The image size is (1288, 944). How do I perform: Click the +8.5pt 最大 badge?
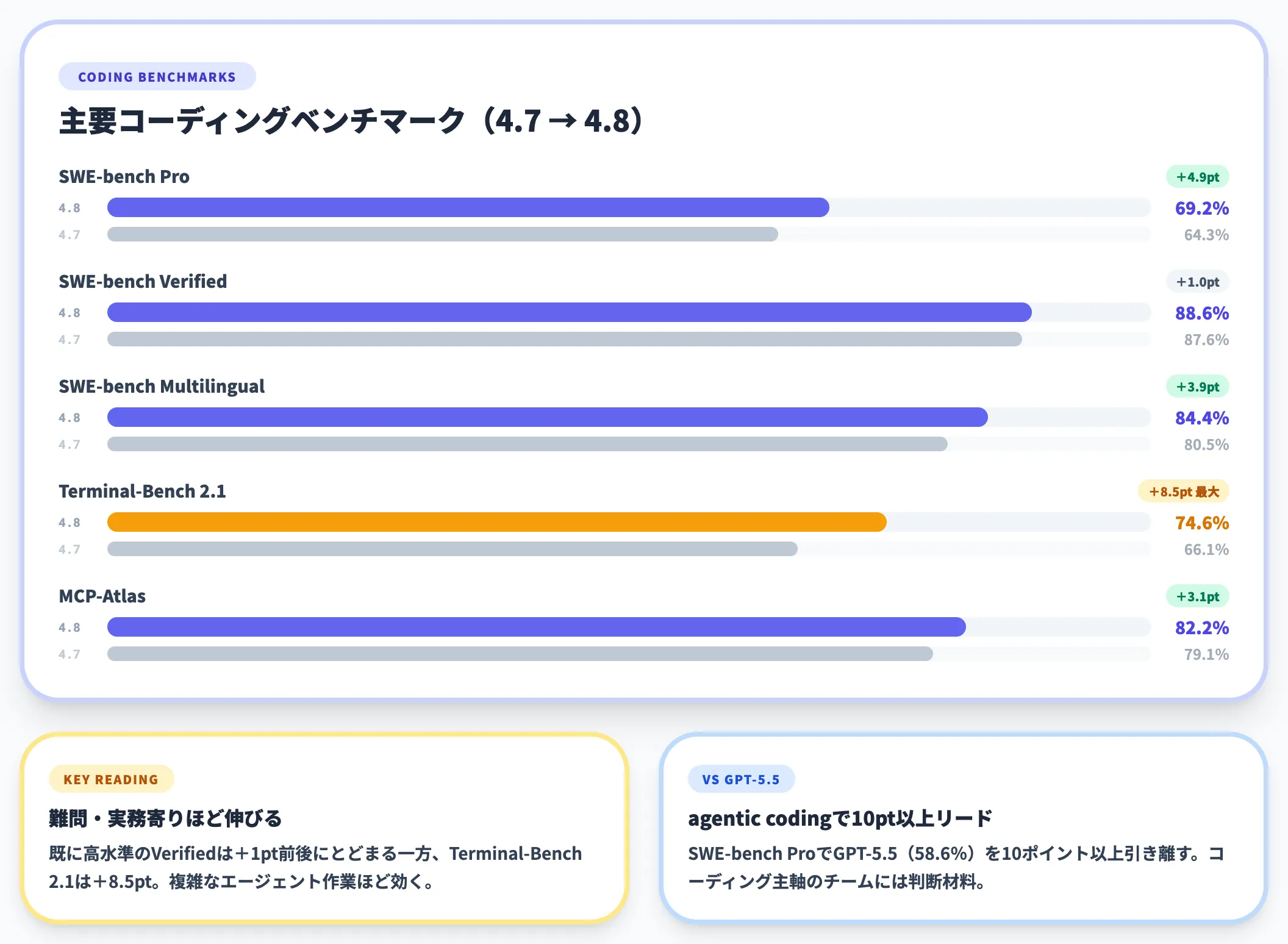(x=1183, y=492)
